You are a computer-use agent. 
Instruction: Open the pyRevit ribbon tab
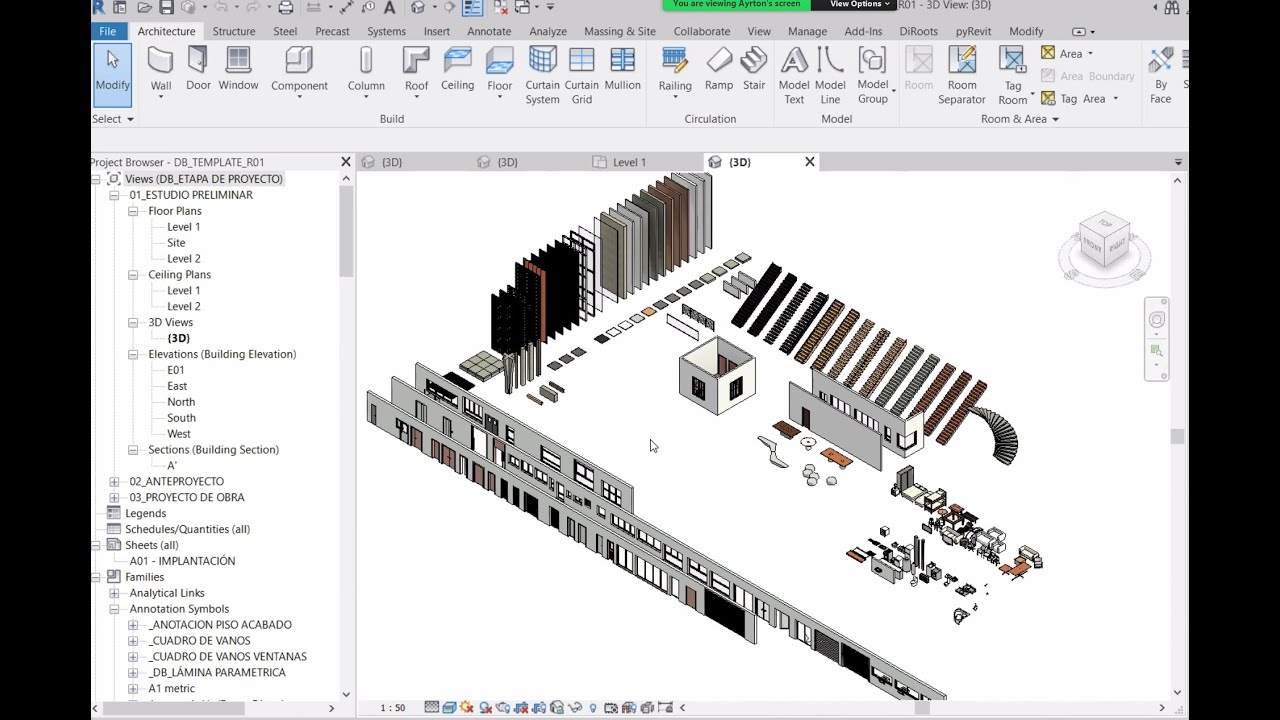(x=973, y=31)
